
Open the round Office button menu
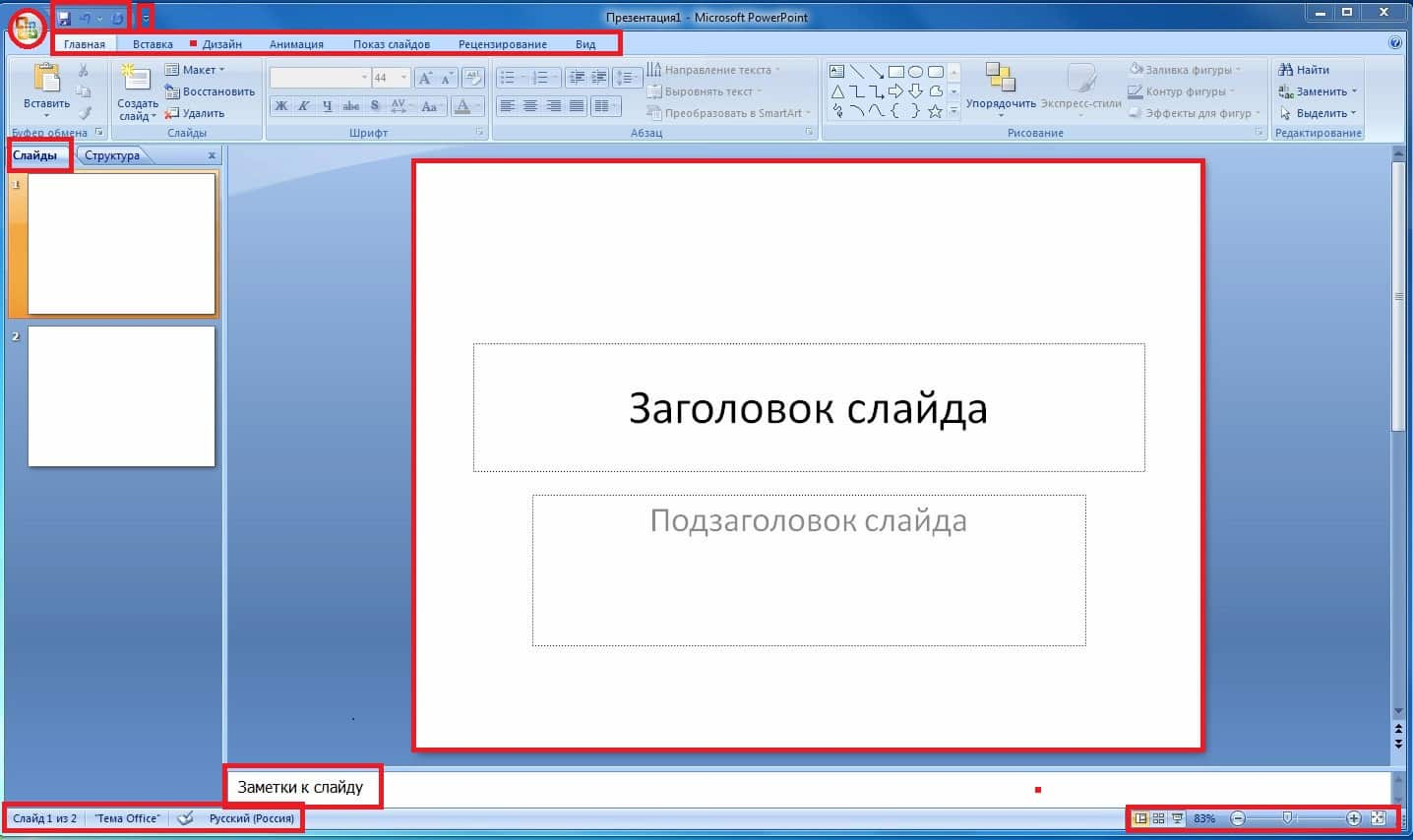27,27
